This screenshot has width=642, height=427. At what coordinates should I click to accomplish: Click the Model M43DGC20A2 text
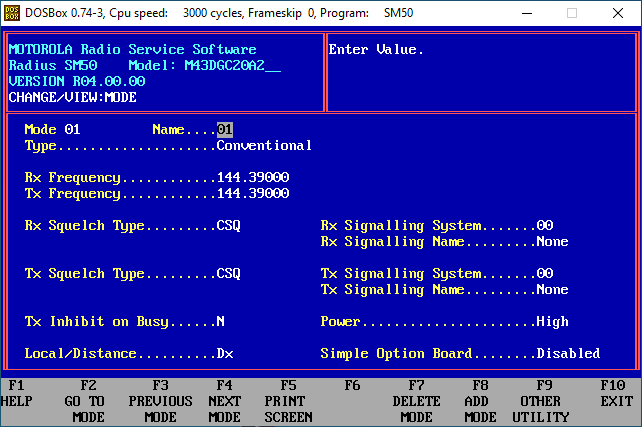point(204,66)
